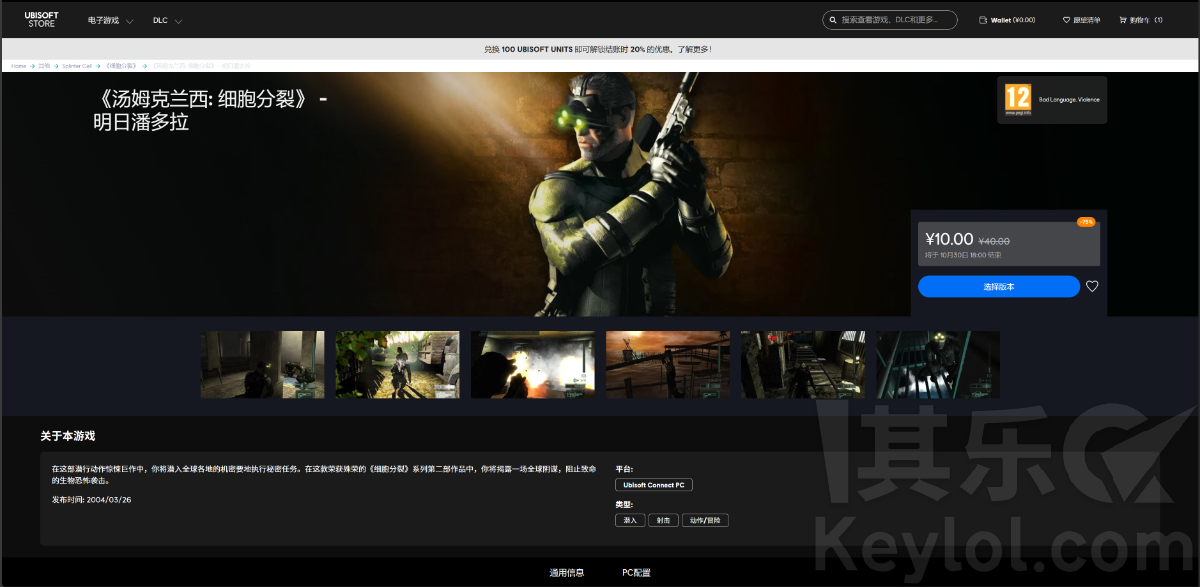1200x587 pixels.
Task: Click the Ubisoft Store logo
Action: pyautogui.click(x=41, y=19)
